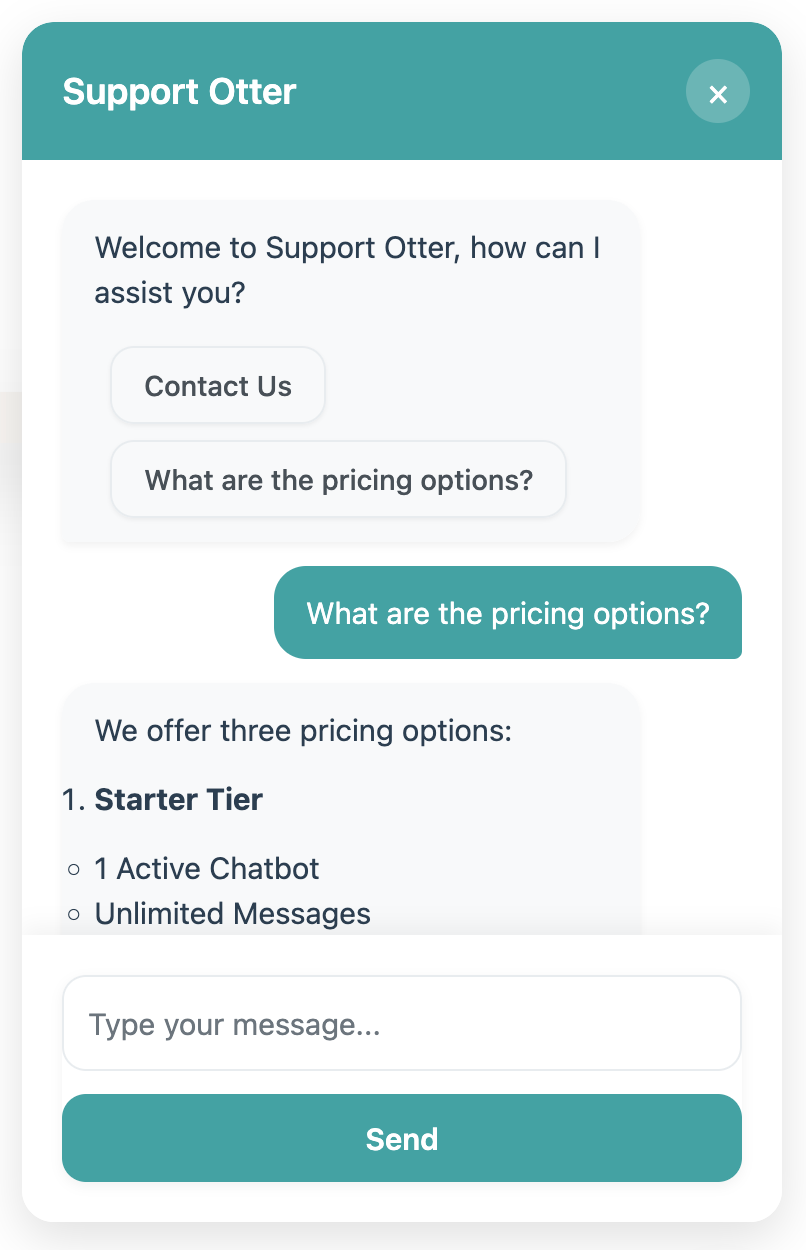Select the "1 Active Chatbot" list item
This screenshot has width=806, height=1250.
(207, 868)
